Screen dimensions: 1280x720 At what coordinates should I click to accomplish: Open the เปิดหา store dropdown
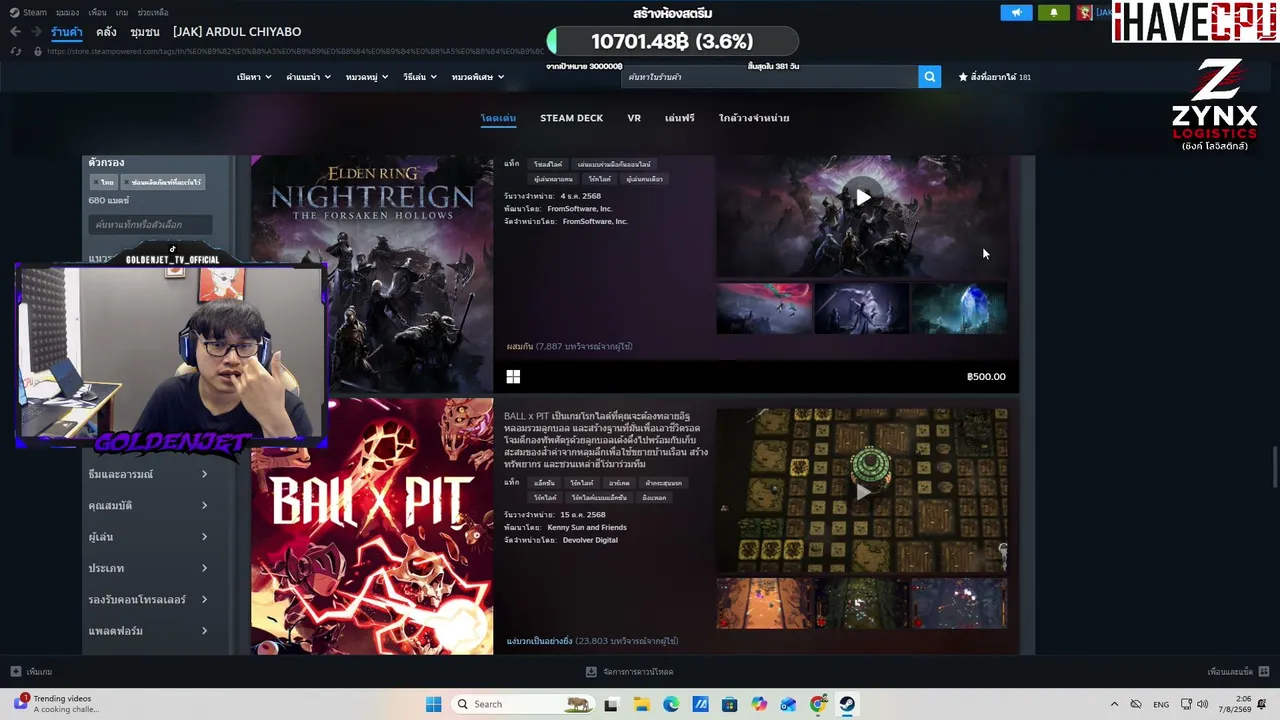click(x=254, y=77)
